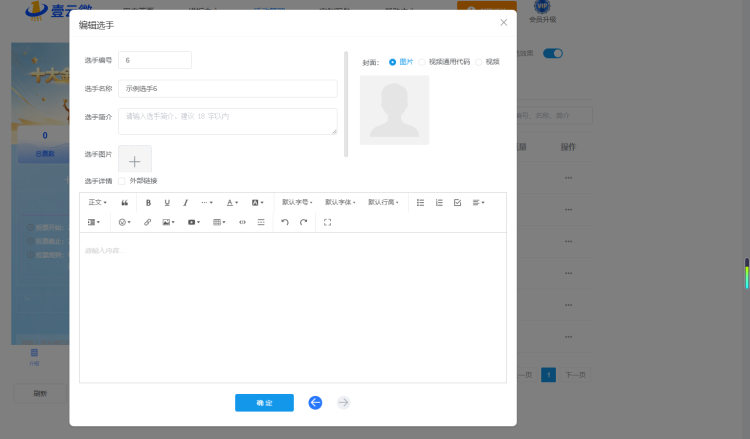The width and height of the screenshot is (750, 439).
Task: Apply italic formatting
Action: coord(186,203)
